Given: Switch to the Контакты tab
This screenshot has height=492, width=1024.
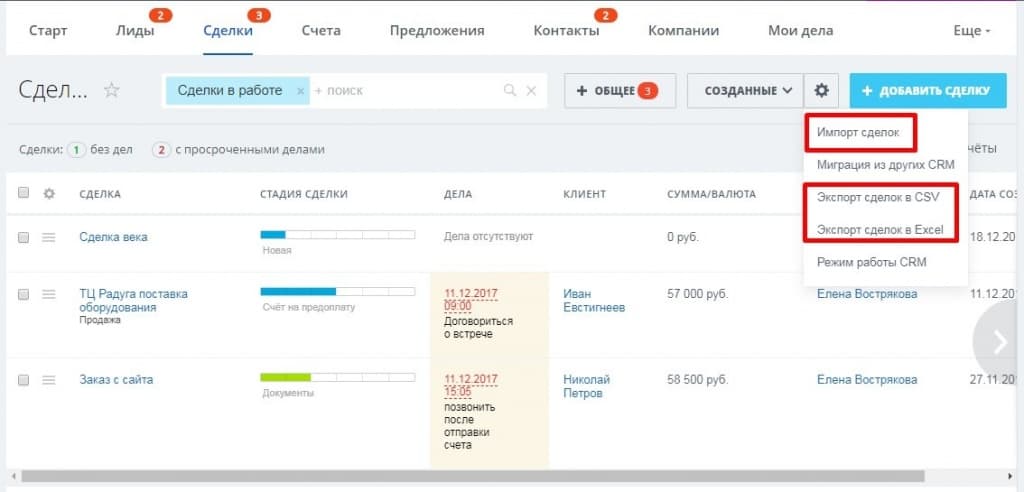Looking at the screenshot, I should (x=566, y=31).
